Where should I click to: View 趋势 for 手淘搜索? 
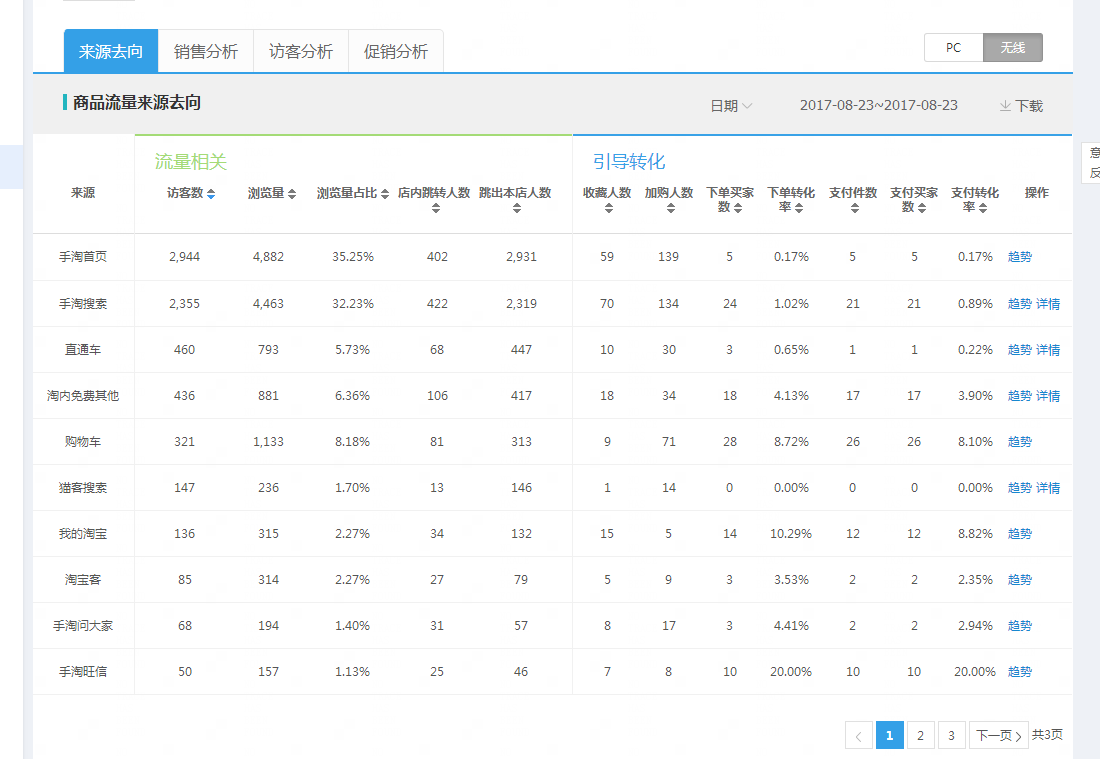(1019, 304)
